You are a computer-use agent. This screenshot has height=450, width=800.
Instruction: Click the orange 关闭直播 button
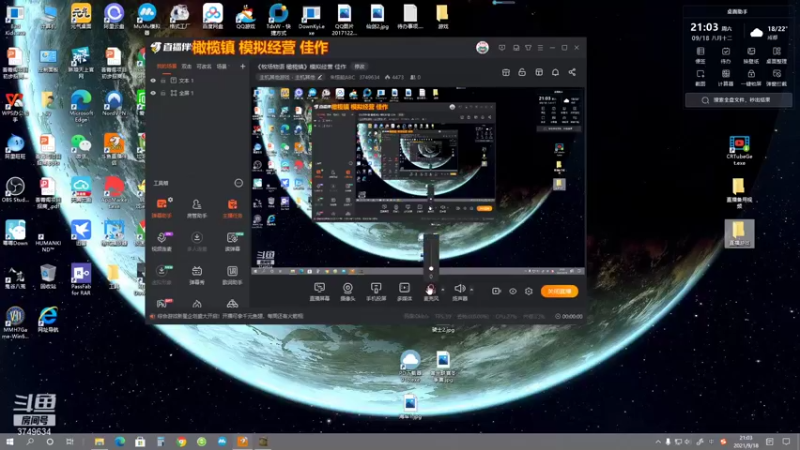pos(559,291)
